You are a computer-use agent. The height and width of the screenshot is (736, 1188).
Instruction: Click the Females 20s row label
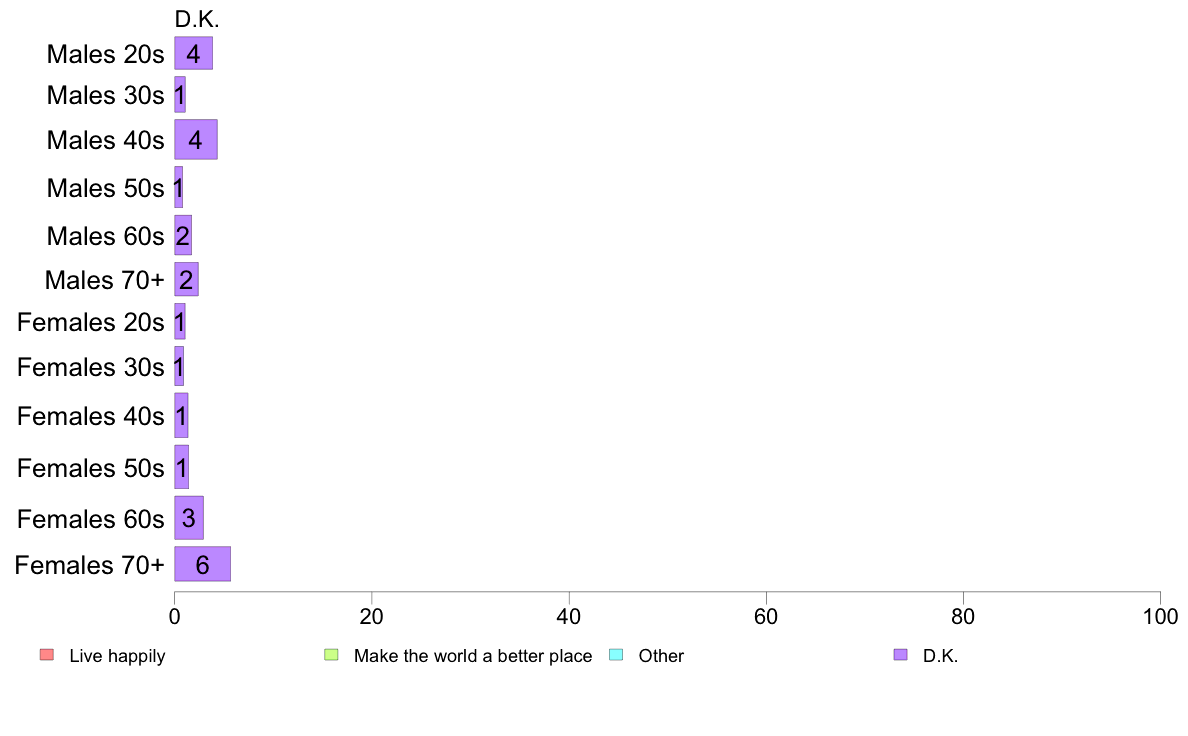coord(91,322)
